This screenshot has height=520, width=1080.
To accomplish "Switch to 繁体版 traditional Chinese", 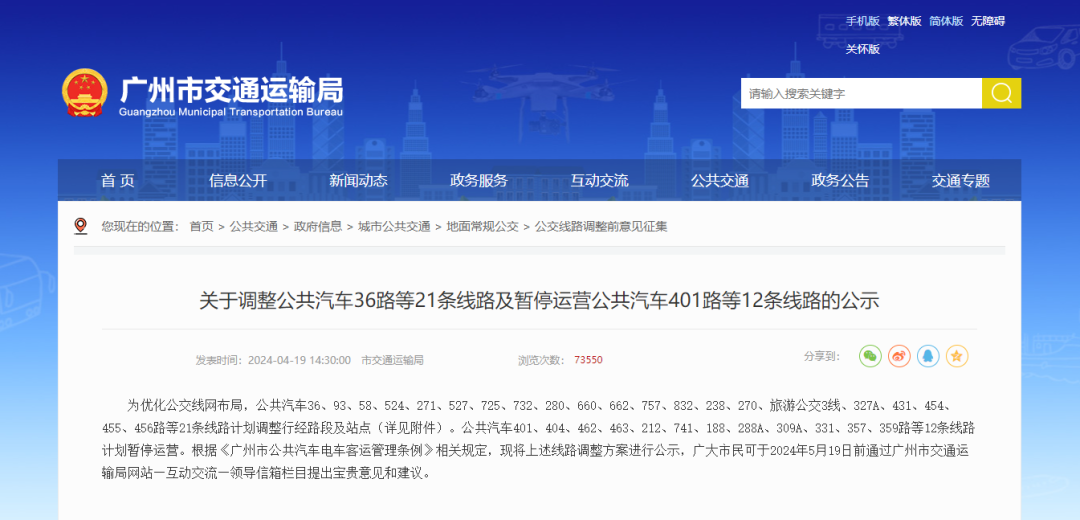I will [x=904, y=21].
